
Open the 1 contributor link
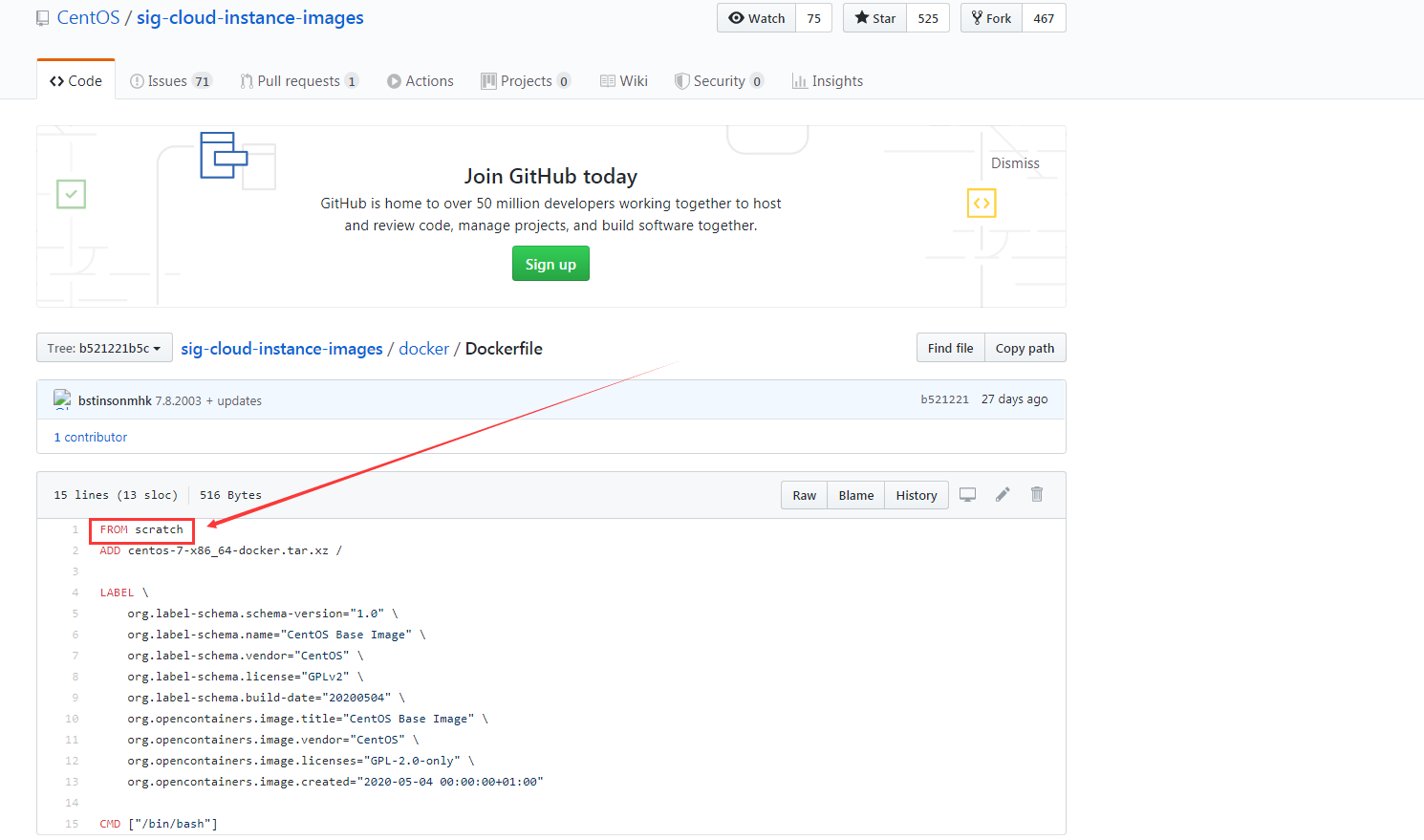(x=91, y=437)
